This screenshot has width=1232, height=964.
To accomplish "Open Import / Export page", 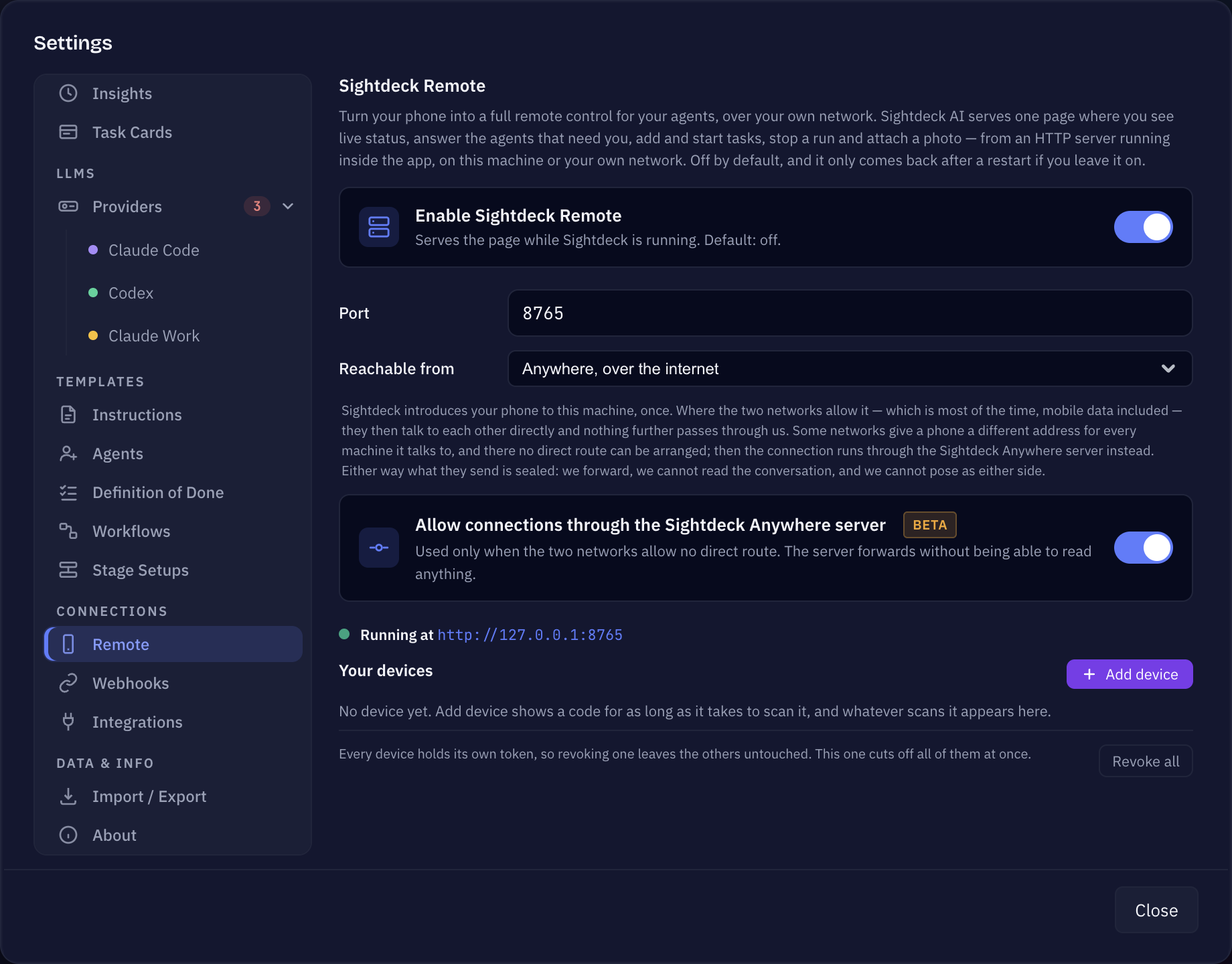I will click(173, 796).
